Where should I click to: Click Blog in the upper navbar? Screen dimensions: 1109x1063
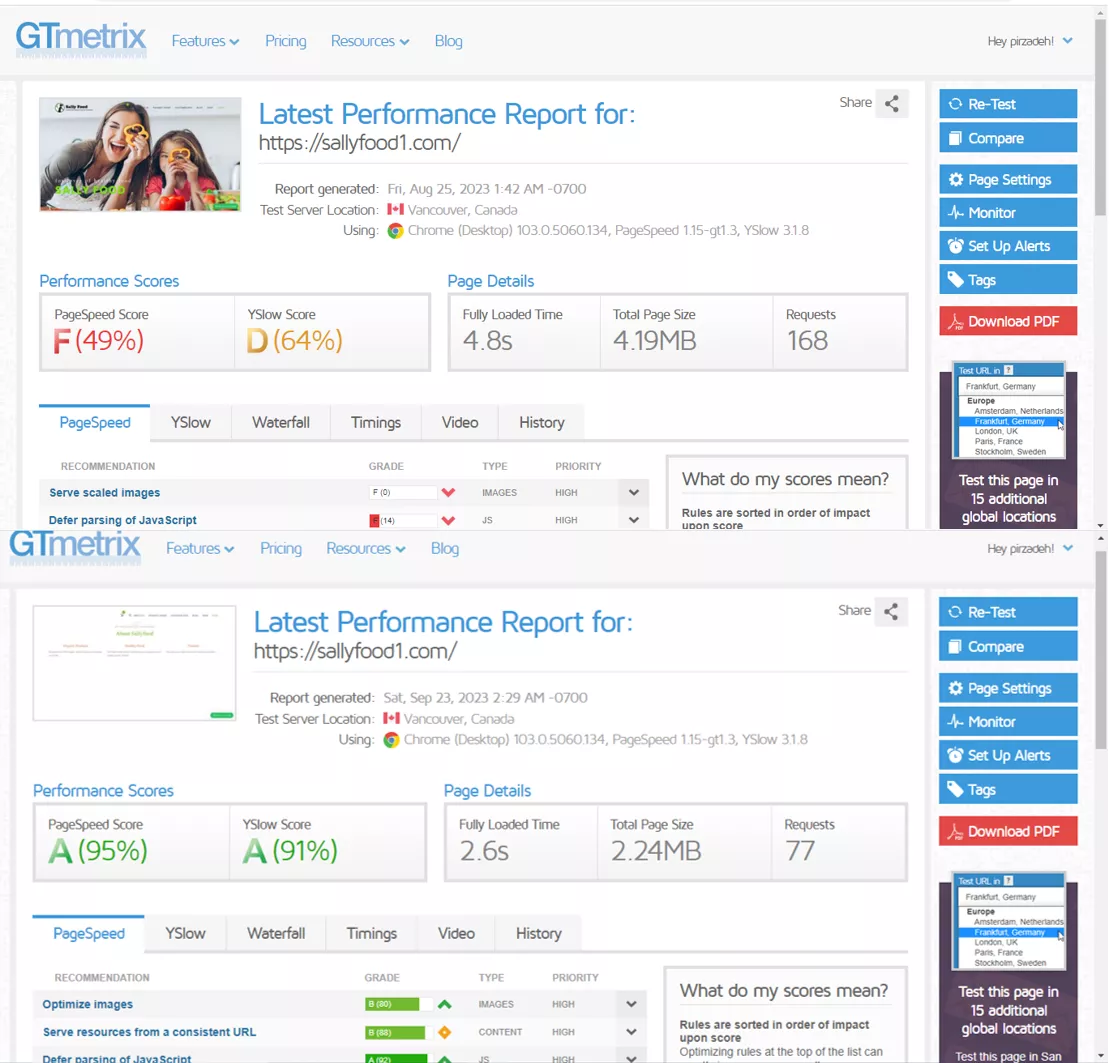448,41
